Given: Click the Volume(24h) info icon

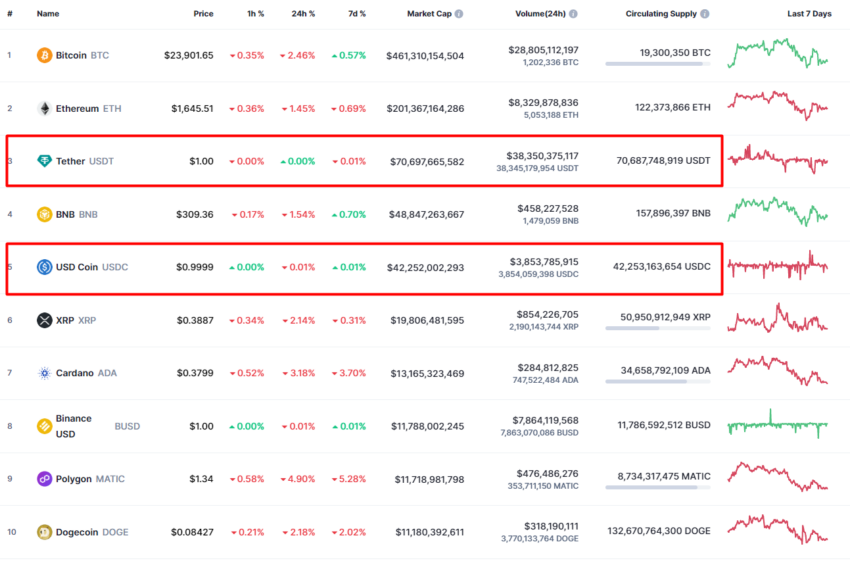Looking at the screenshot, I should [574, 14].
